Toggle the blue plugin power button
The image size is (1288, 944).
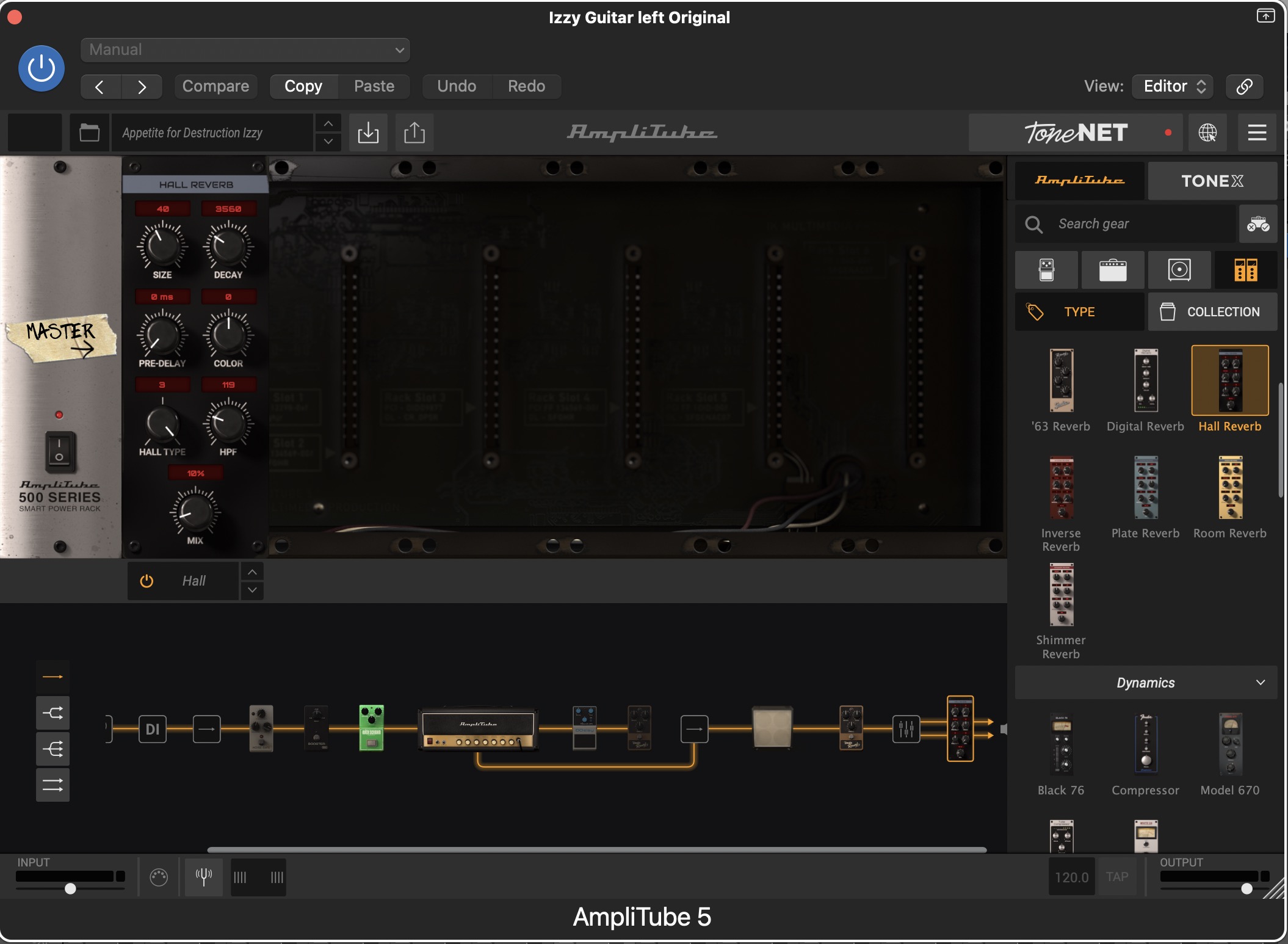[x=42, y=68]
